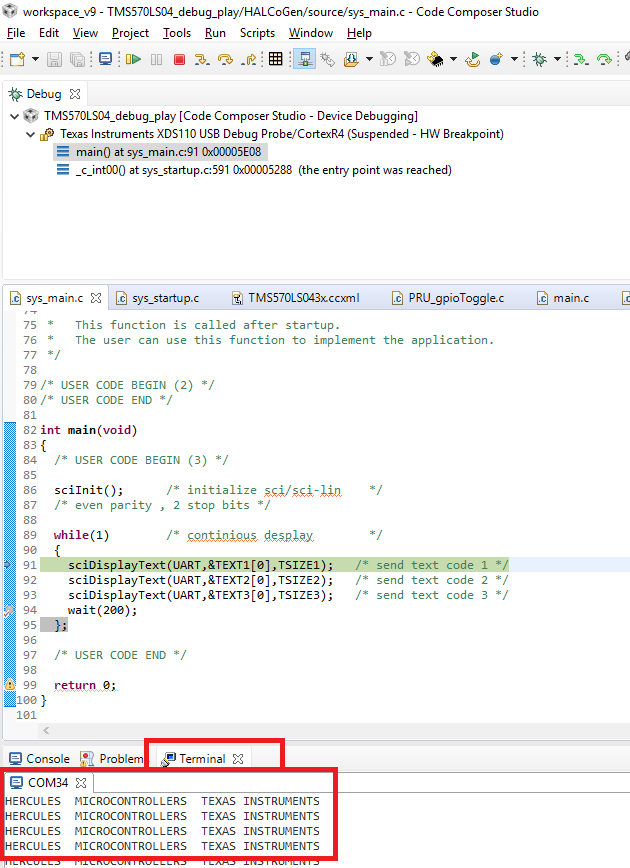Open dropdown beside the blue sphere icon
630x868 pixels.
click(514, 59)
